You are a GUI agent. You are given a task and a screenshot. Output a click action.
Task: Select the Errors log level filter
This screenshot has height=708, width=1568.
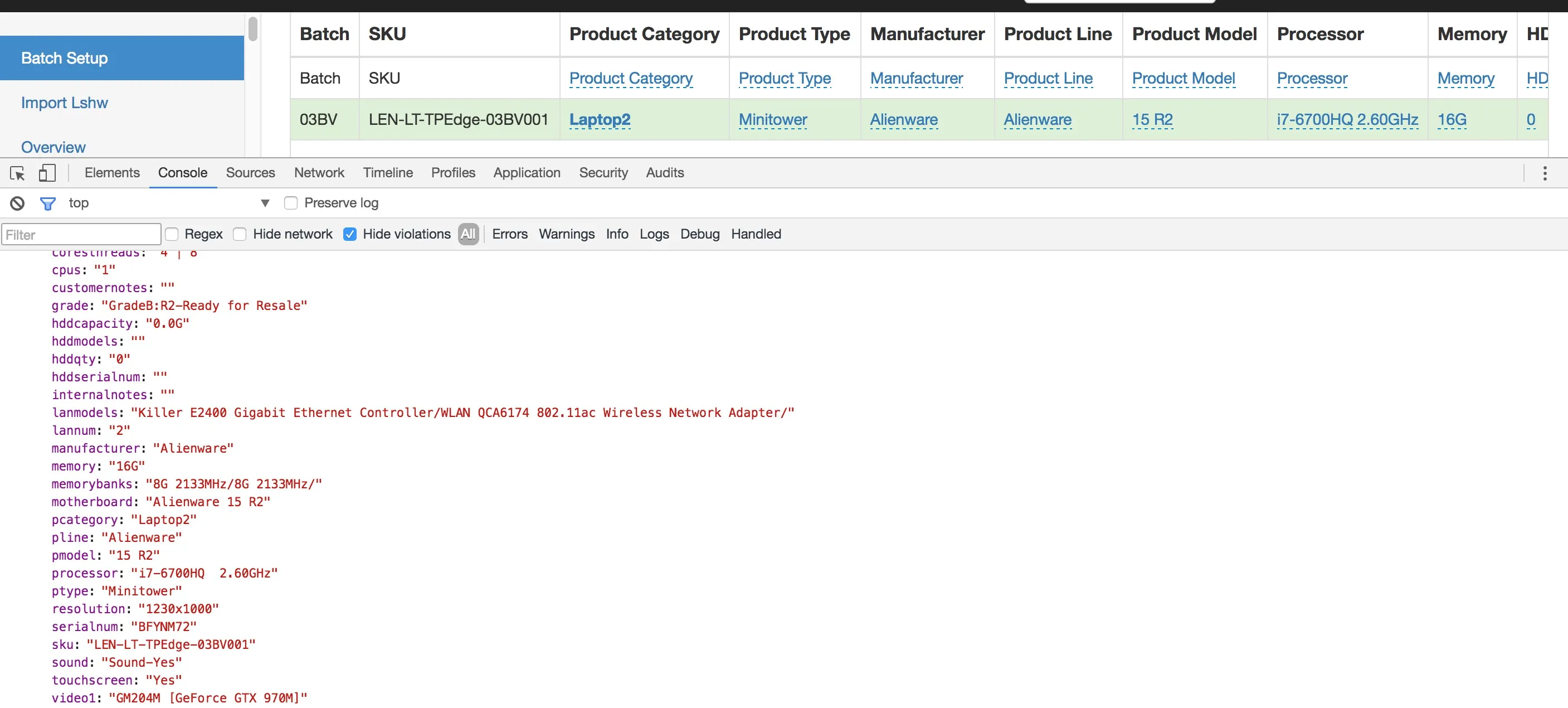coord(509,234)
